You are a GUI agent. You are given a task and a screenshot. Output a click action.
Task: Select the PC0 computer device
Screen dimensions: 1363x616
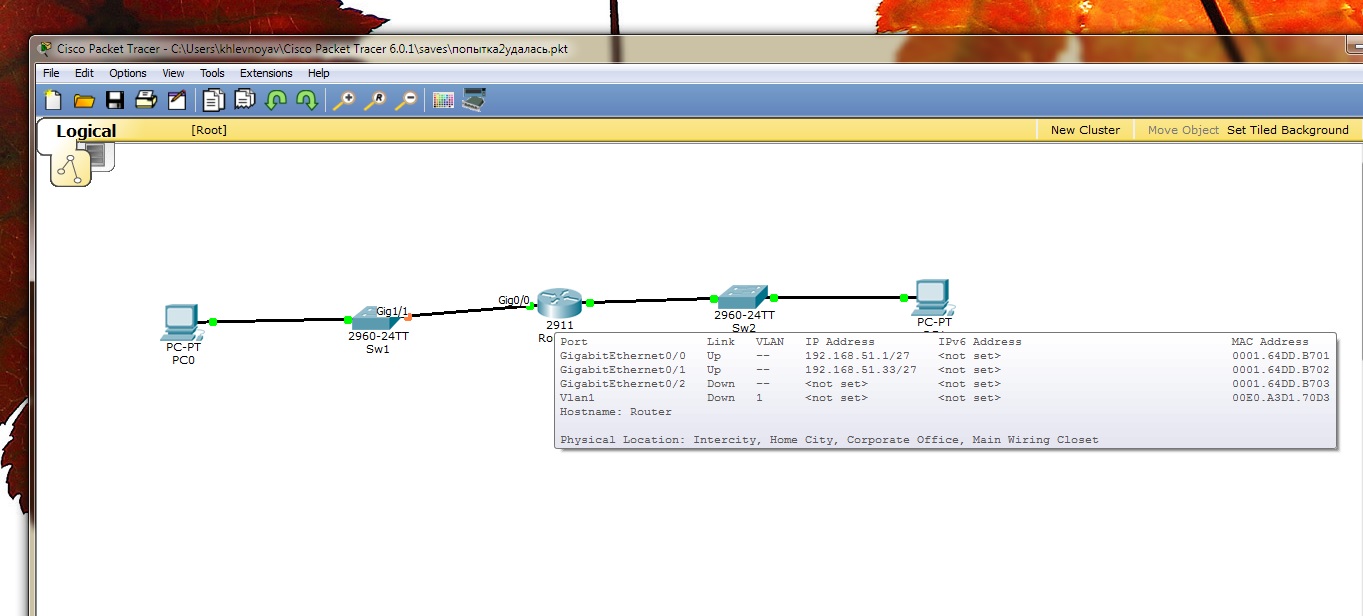click(x=181, y=321)
